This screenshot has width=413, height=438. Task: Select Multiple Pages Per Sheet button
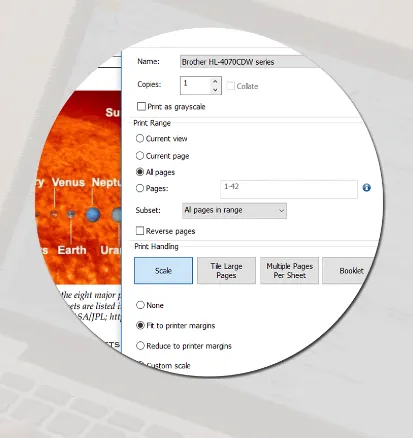click(289, 271)
